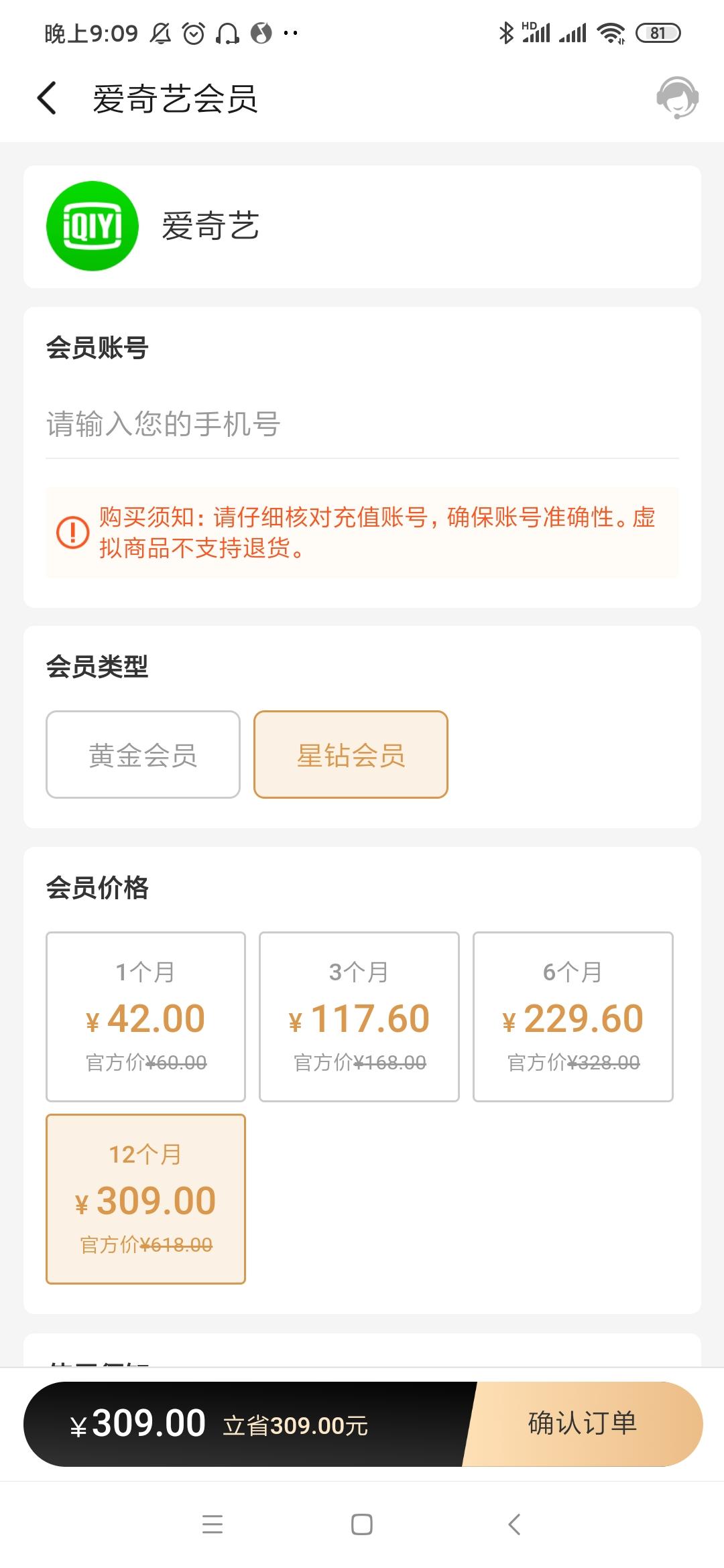Tap the alarm clock status icon

[194, 33]
